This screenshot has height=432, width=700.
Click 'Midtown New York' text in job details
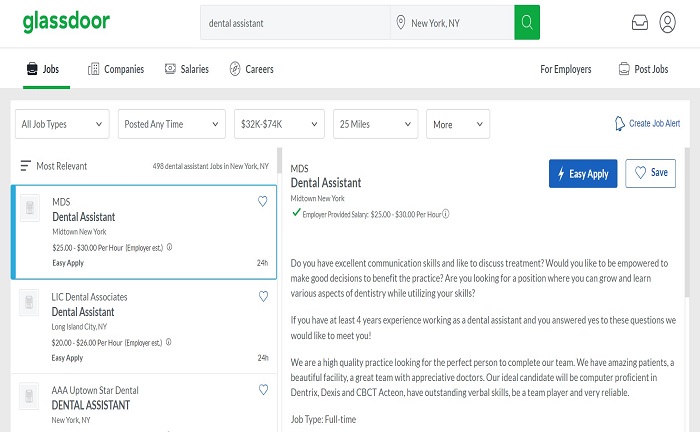click(317, 198)
